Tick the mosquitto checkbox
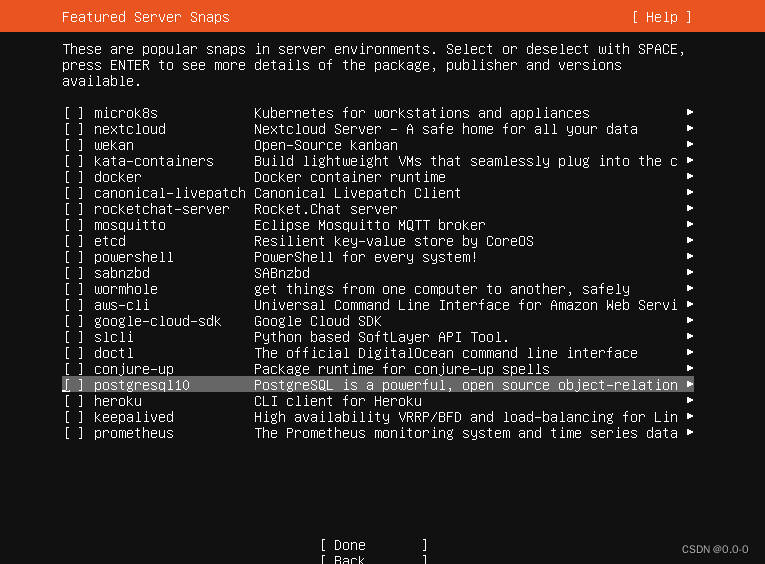Image resolution: width=765 pixels, height=564 pixels. pos(74,225)
